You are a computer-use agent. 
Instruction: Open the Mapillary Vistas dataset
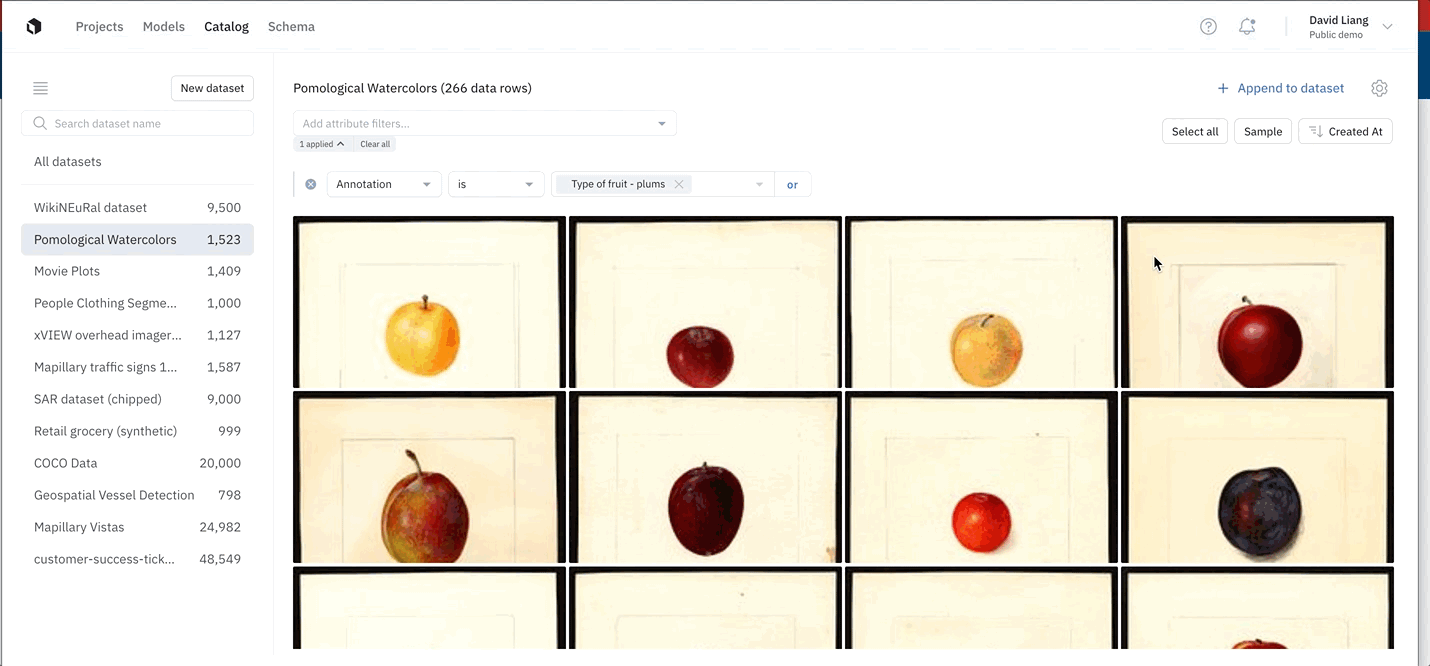tap(137, 527)
